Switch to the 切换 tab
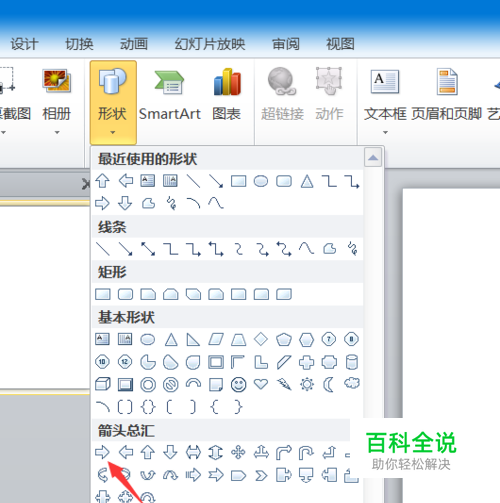This screenshot has height=503, width=500. point(79,44)
